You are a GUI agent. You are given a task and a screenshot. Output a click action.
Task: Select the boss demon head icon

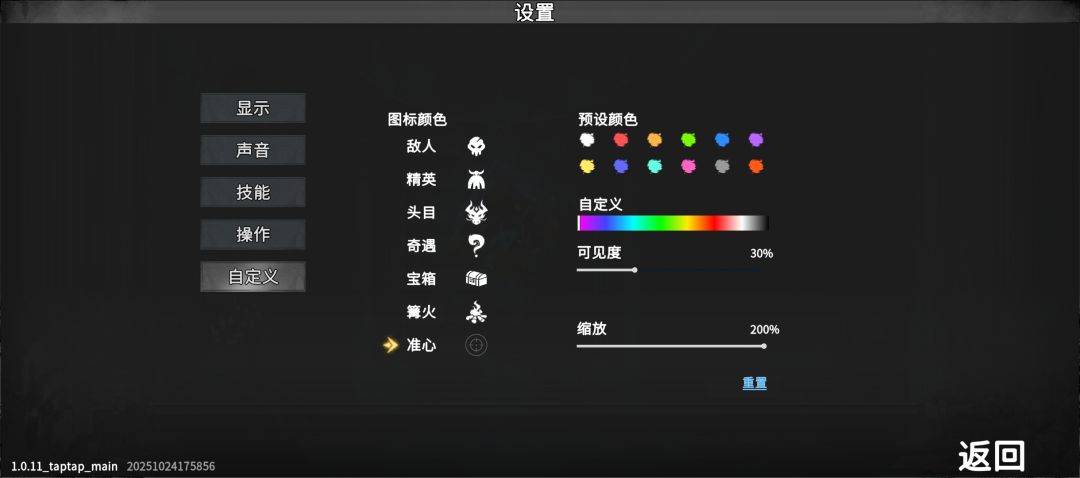click(476, 213)
